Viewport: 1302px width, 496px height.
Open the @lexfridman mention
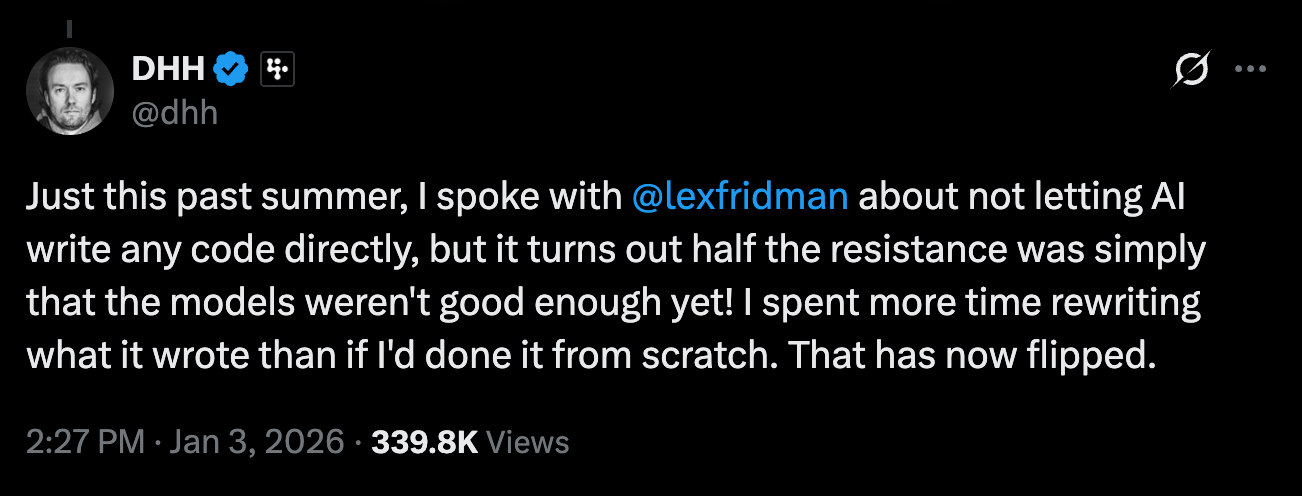[x=741, y=197]
